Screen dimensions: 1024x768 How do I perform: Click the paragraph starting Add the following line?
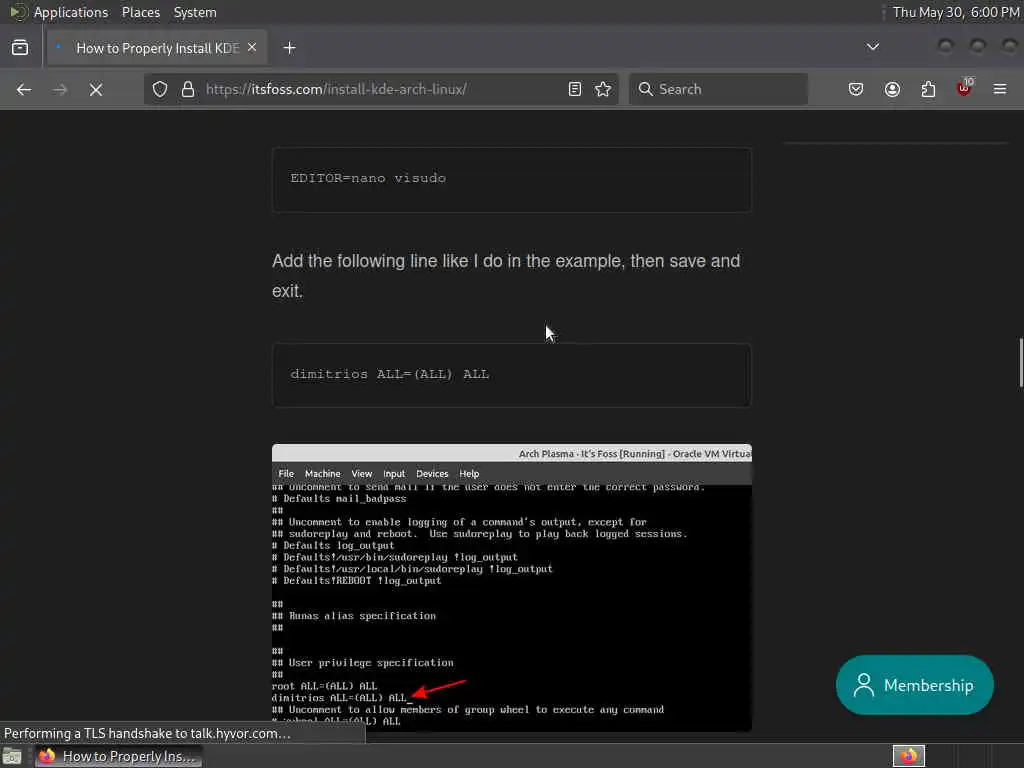(507, 276)
